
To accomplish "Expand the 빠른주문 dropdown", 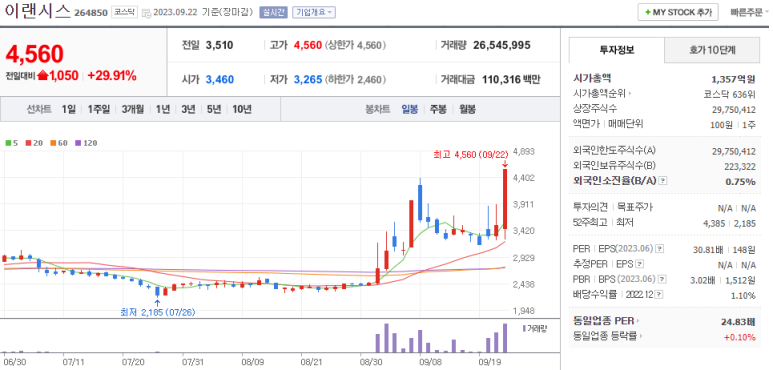I will pos(749,13).
